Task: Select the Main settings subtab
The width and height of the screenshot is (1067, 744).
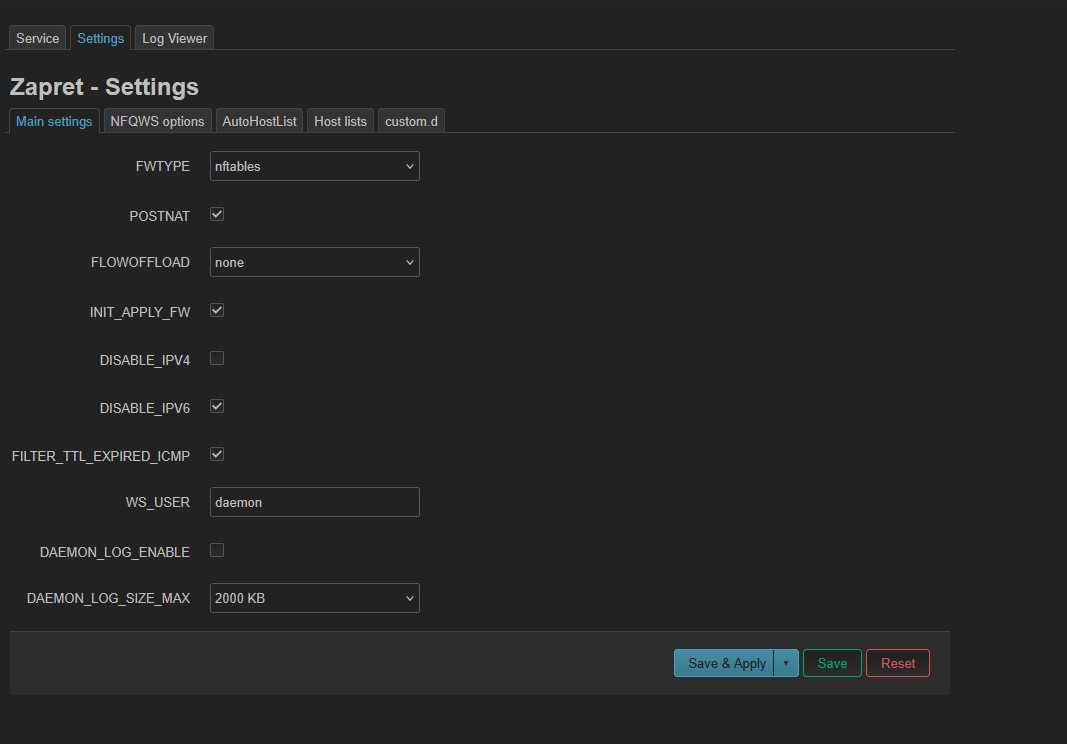Action: (x=54, y=121)
